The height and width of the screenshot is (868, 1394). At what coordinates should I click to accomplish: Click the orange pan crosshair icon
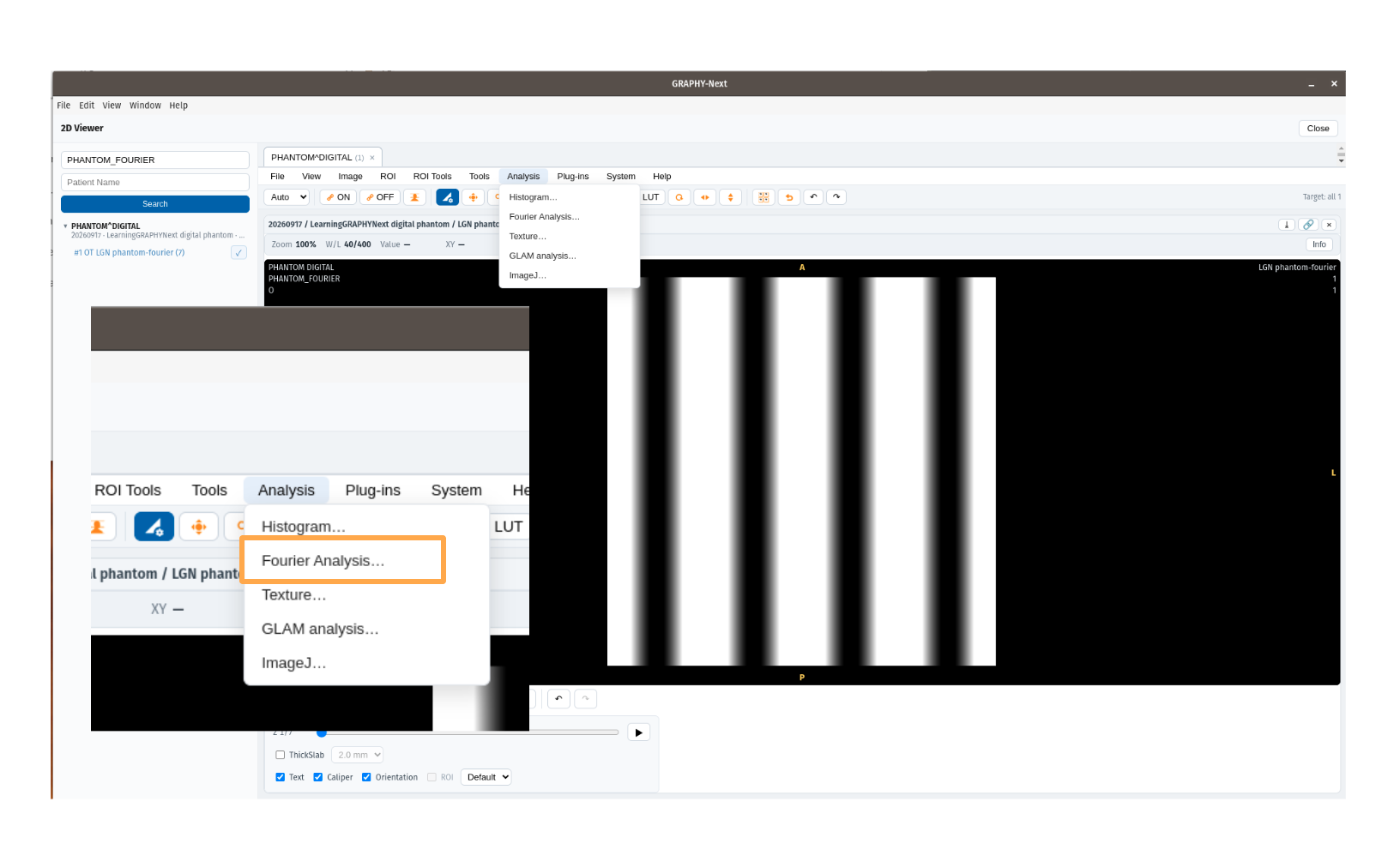pyautogui.click(x=473, y=197)
